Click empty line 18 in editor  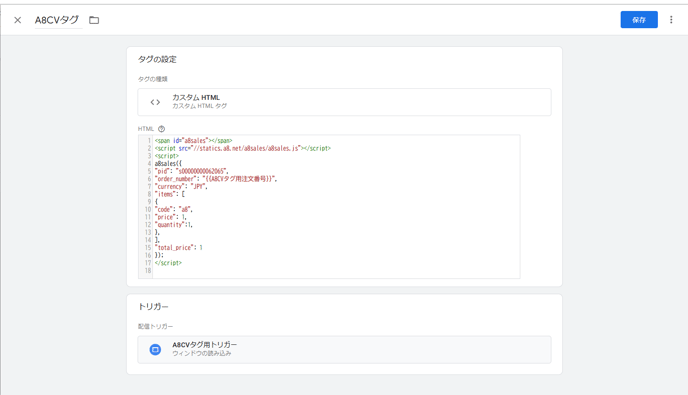336,270
